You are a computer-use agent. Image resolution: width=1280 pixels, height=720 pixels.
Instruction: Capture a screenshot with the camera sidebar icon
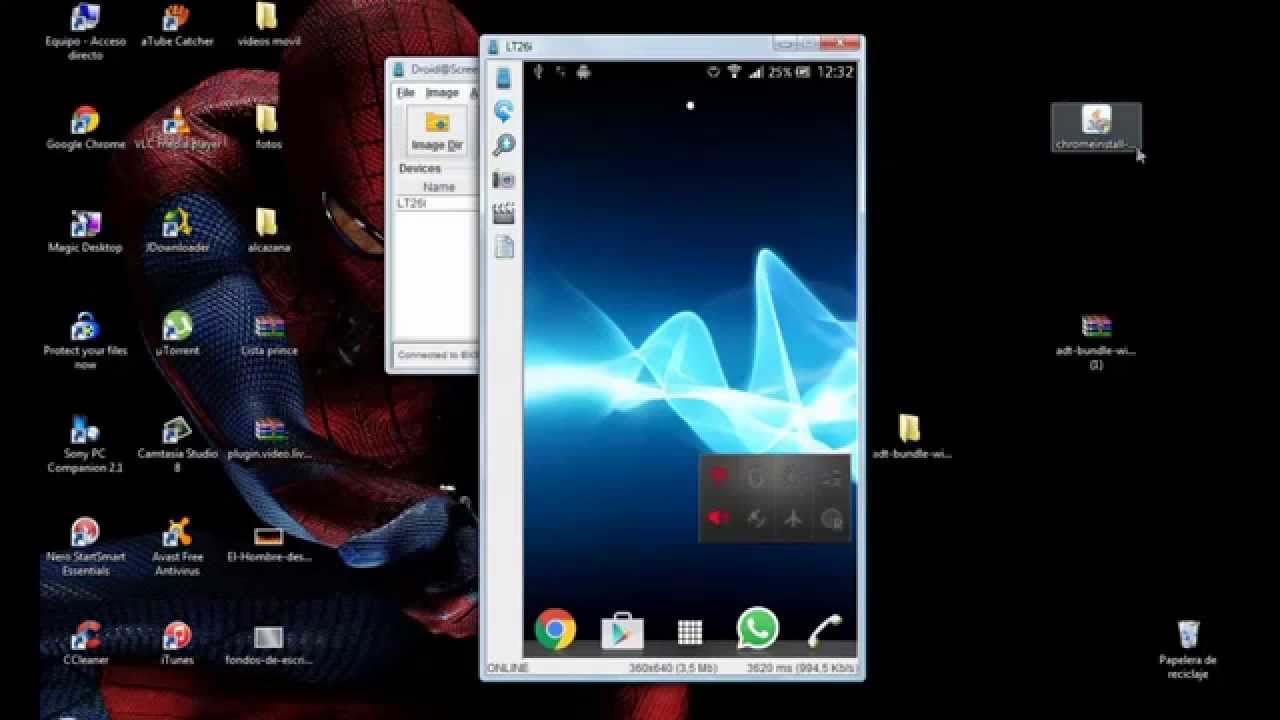pos(504,180)
